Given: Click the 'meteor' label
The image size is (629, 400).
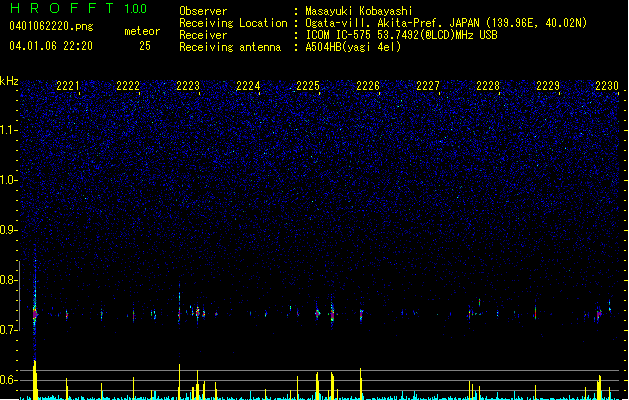Looking at the screenshot, I should (142, 31).
